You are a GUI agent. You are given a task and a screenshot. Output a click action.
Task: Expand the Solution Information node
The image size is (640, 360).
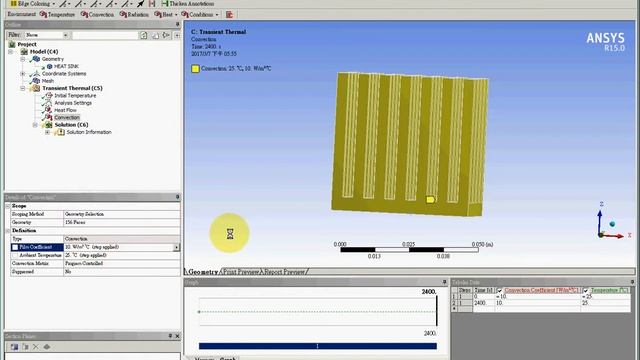(x=47, y=132)
